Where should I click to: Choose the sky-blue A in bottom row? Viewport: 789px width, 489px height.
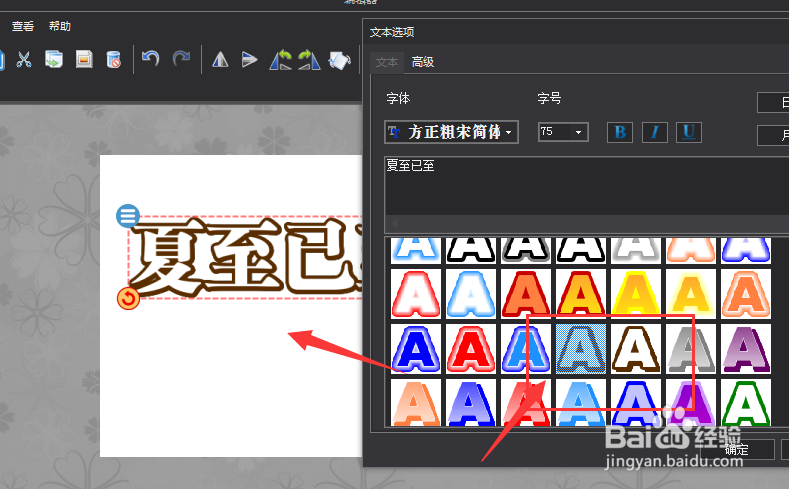(581, 402)
